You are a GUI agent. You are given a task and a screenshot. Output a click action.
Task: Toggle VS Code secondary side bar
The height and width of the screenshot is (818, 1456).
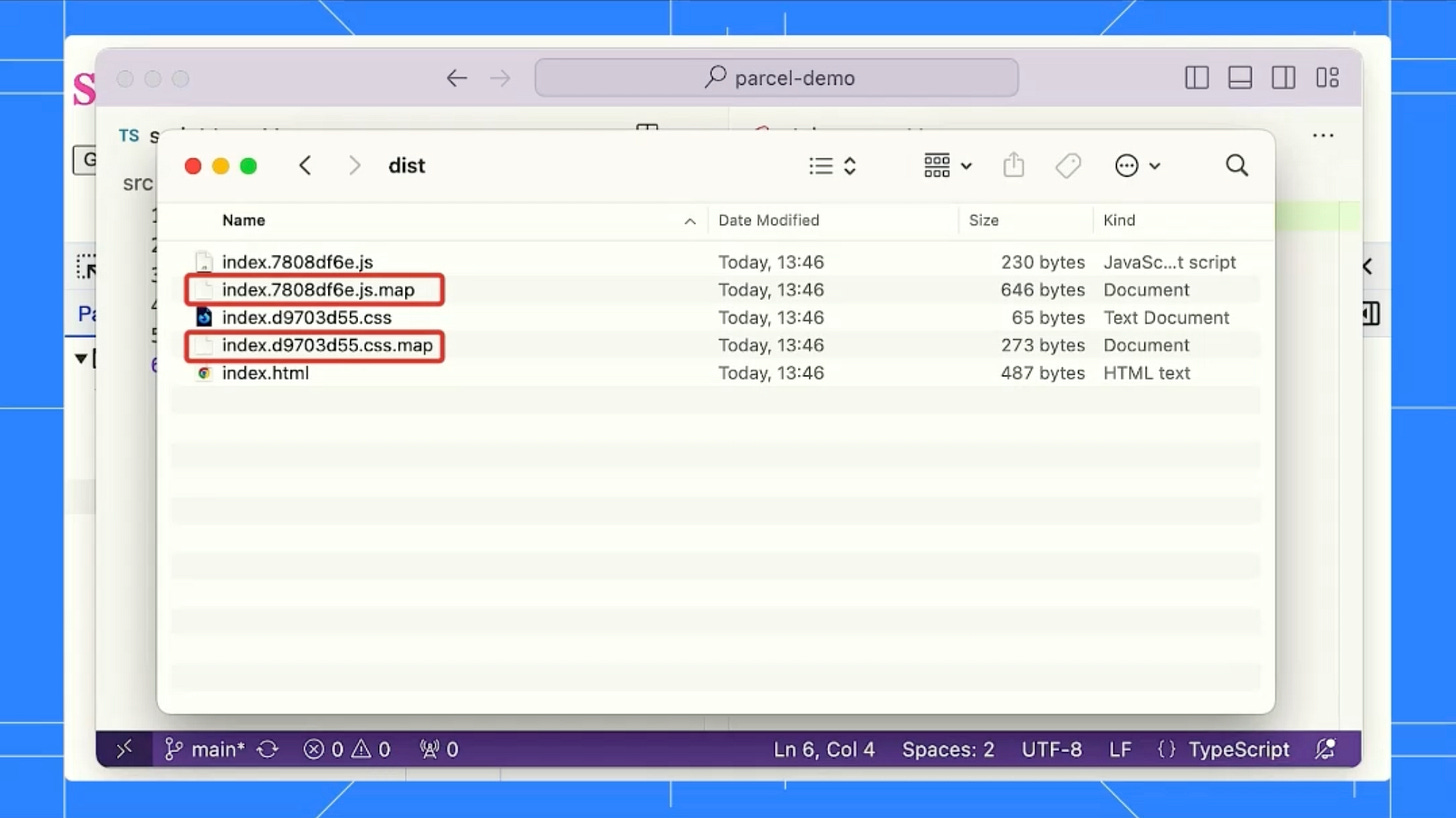click(1284, 78)
